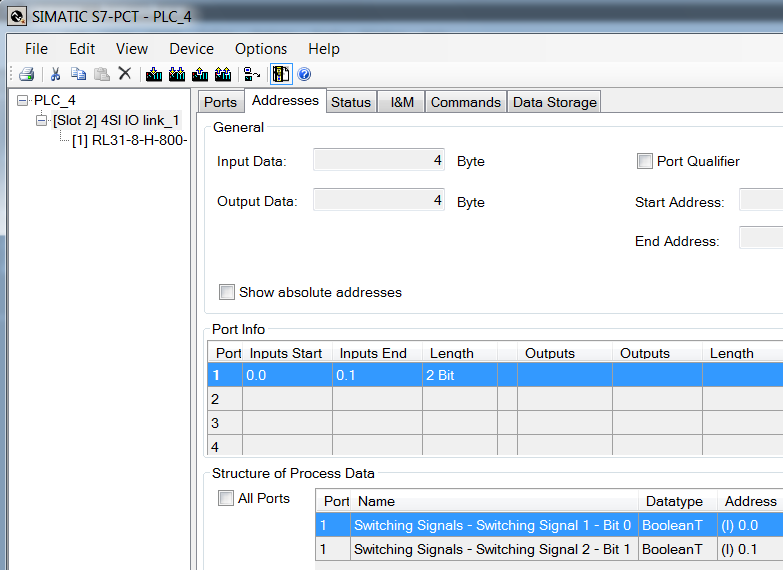Click the Name column header
The height and width of the screenshot is (570, 783).
point(494,501)
